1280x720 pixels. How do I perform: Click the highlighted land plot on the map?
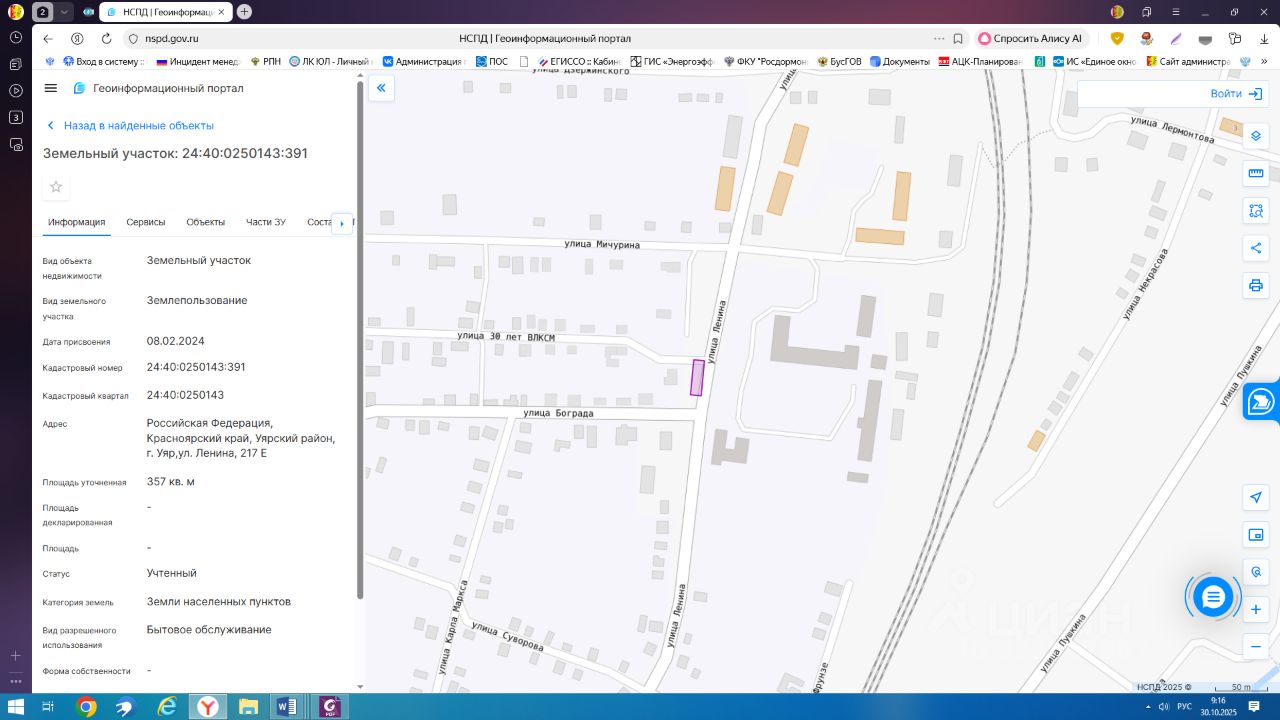click(x=697, y=377)
